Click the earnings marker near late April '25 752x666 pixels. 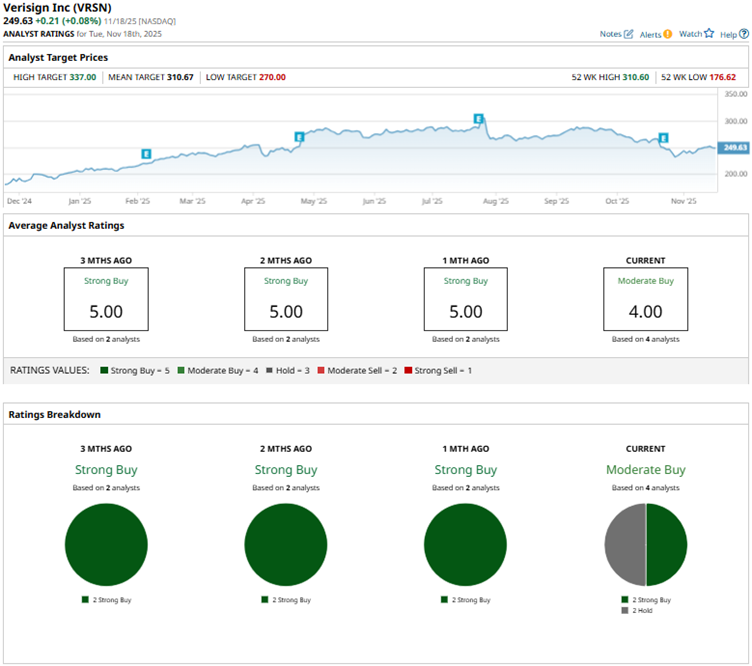point(299,137)
